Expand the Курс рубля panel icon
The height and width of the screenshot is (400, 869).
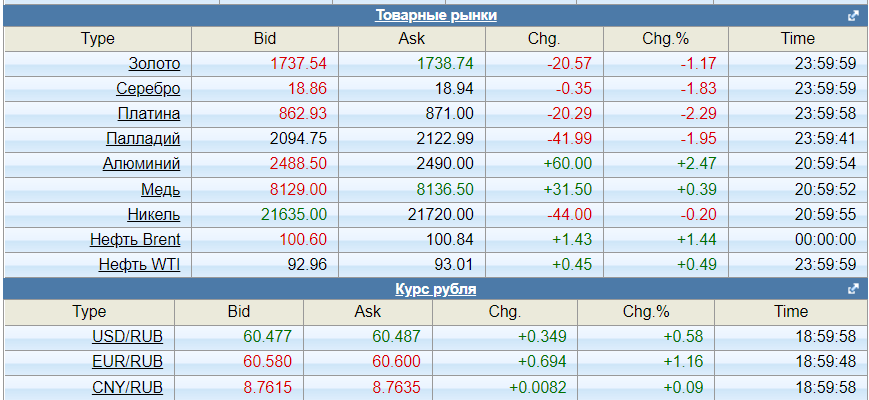(x=853, y=289)
